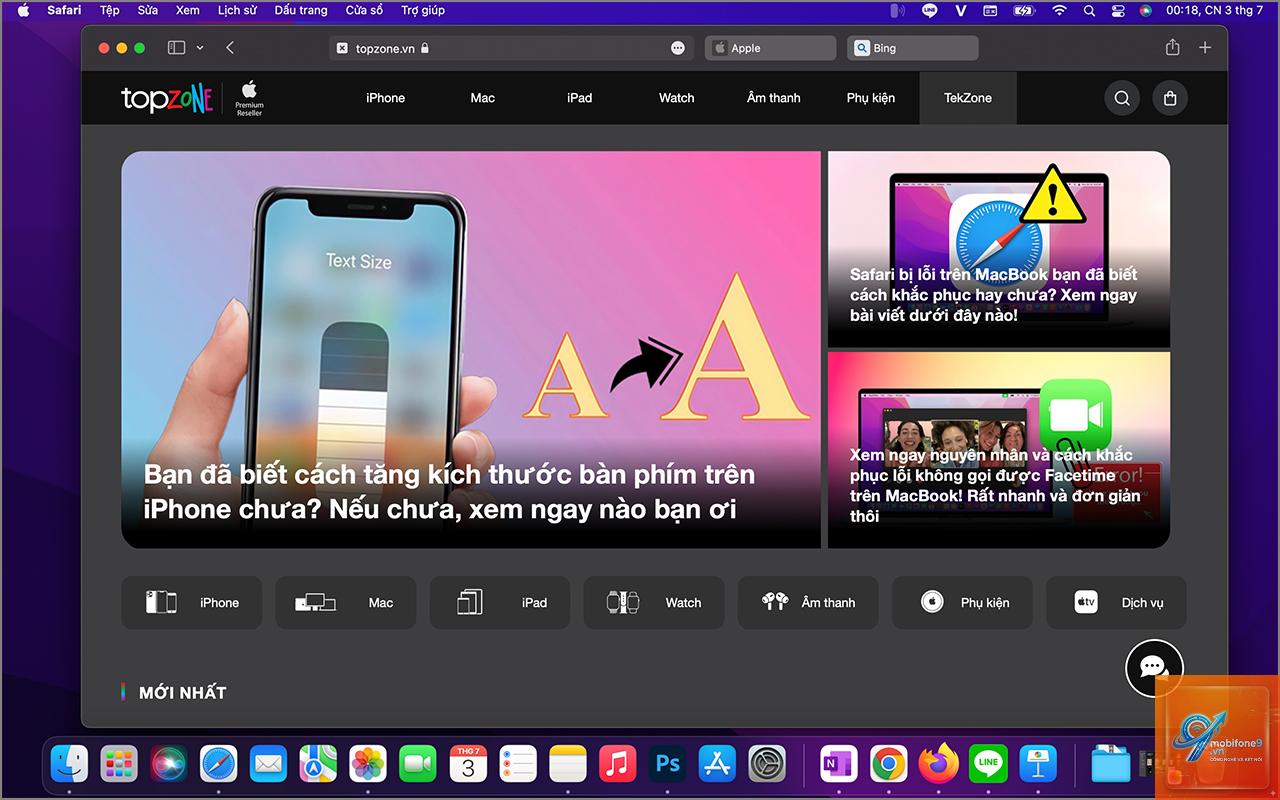Open FaceTime from the Dock
The height and width of the screenshot is (800, 1280).
click(x=418, y=765)
